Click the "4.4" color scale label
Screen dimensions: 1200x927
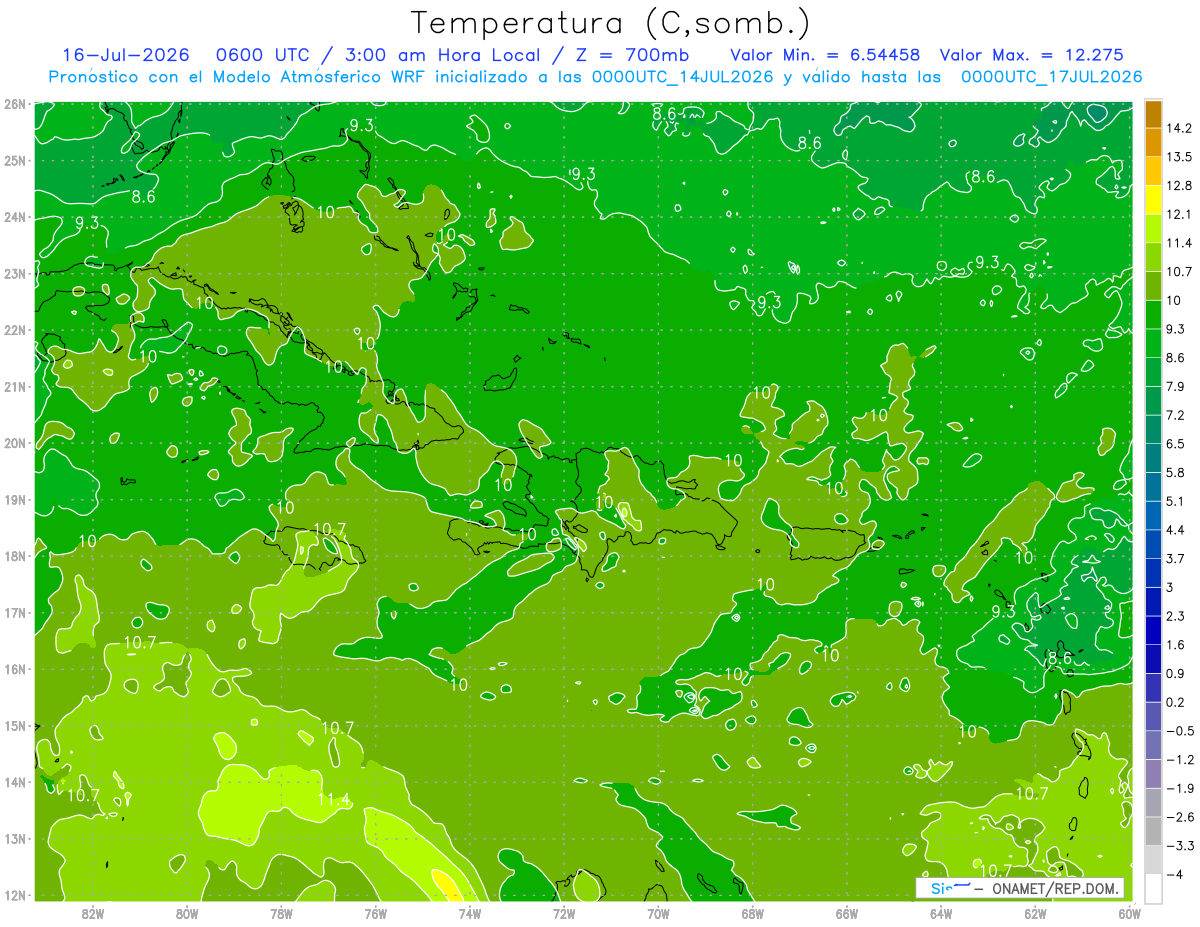(x=1175, y=529)
